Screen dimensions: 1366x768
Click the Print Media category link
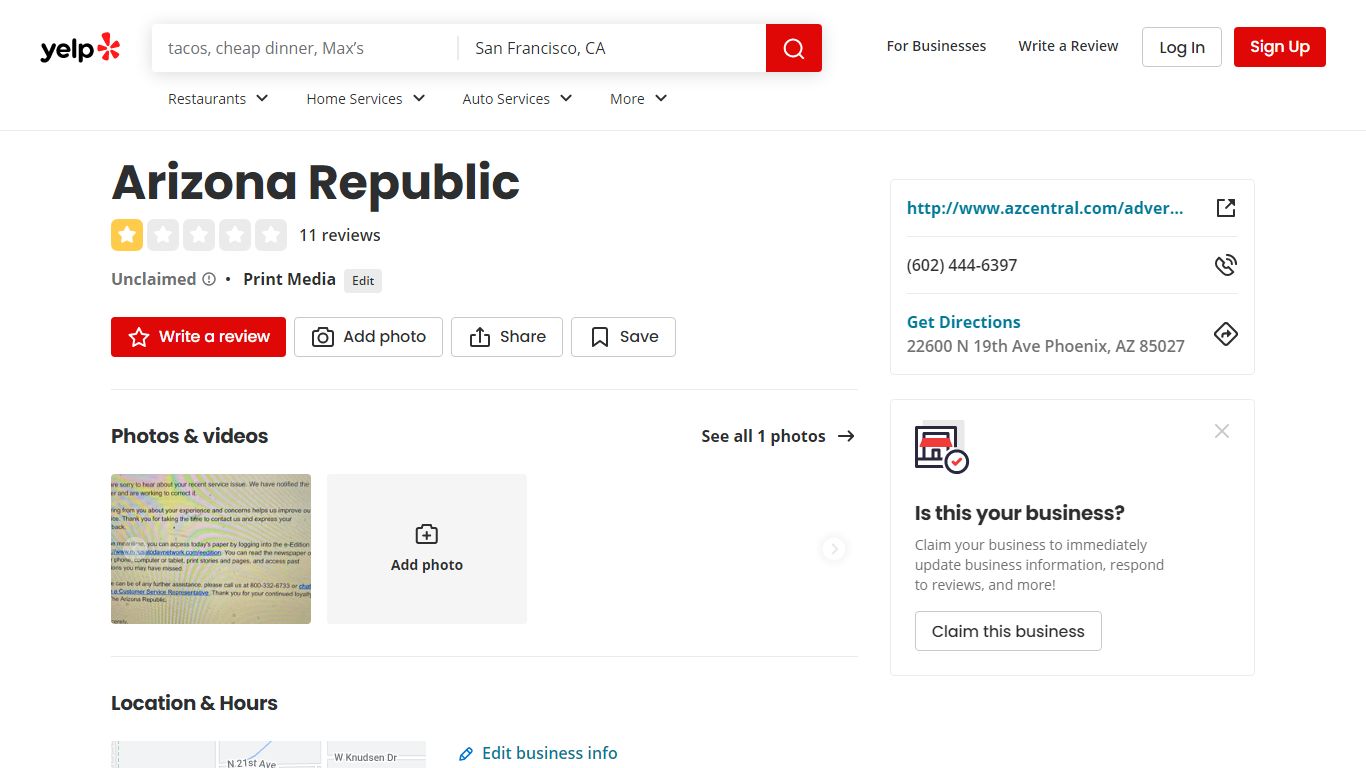coord(289,279)
